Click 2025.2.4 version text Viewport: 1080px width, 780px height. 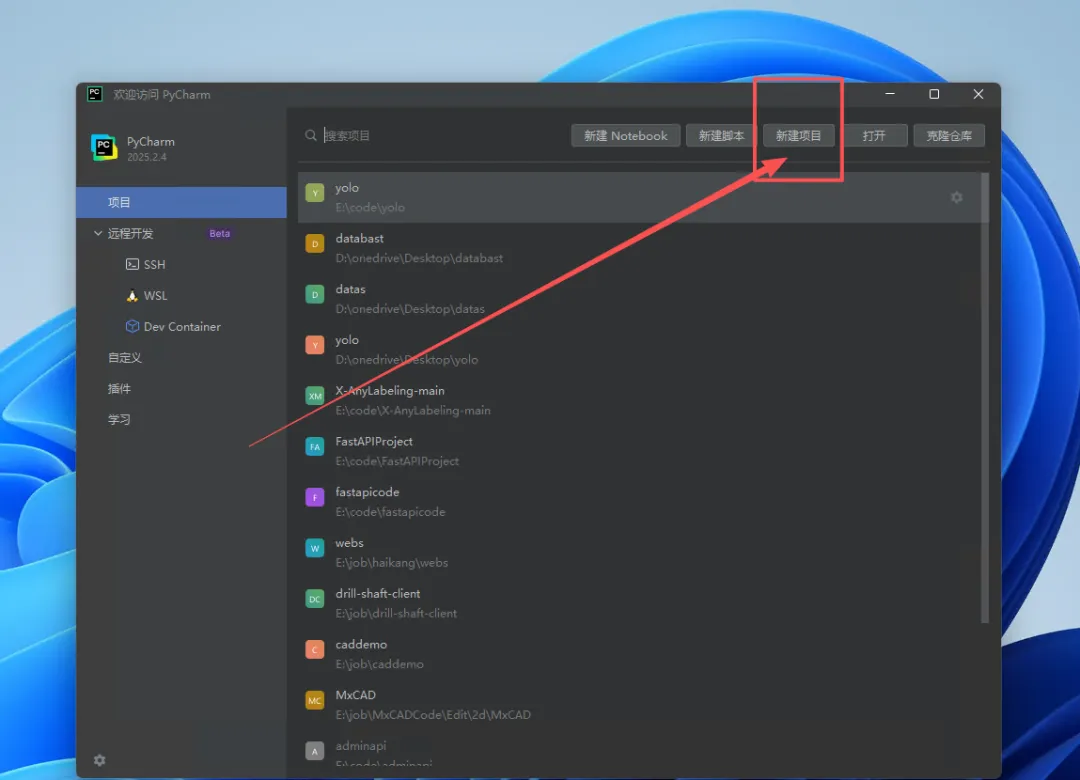(147, 157)
